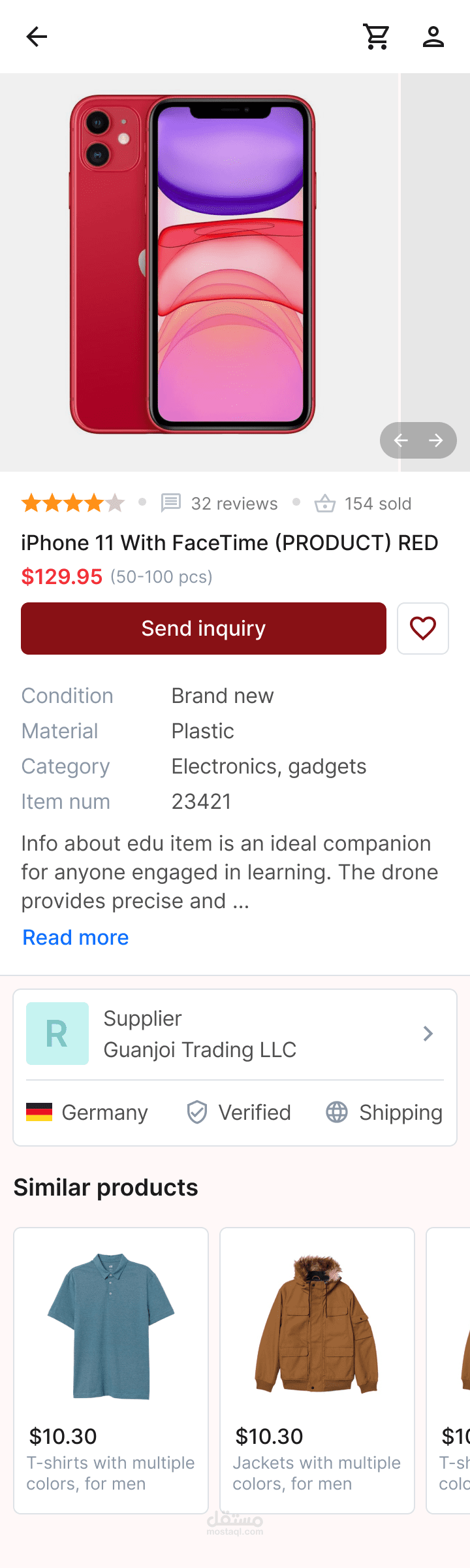Image resolution: width=470 pixels, height=1568 pixels.
Task: Open the user profile icon
Action: [433, 37]
